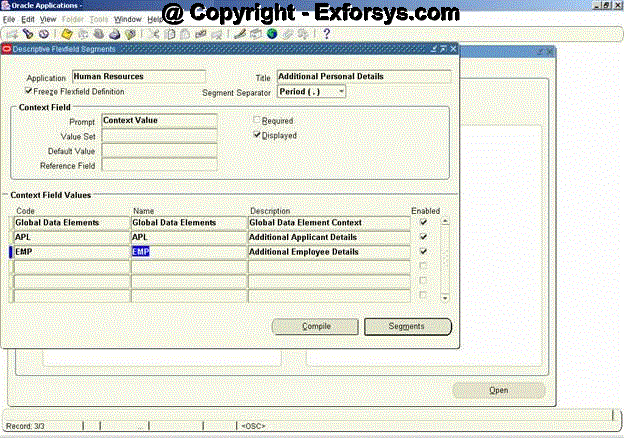
Task: Click the Find flashlight icon in toolbar
Action: click(x=28, y=34)
